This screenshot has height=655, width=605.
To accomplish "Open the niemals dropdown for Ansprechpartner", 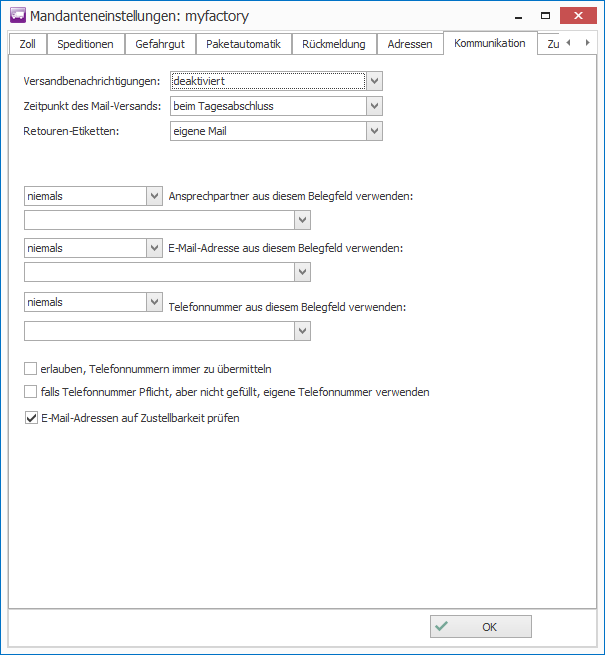I will coord(154,196).
